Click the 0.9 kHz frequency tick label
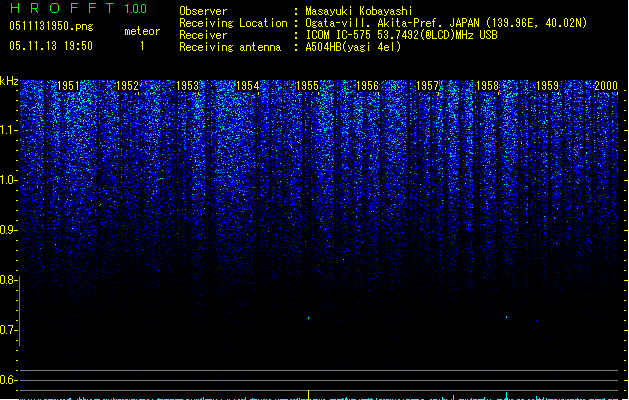This screenshot has width=629, height=400. (x=8, y=230)
